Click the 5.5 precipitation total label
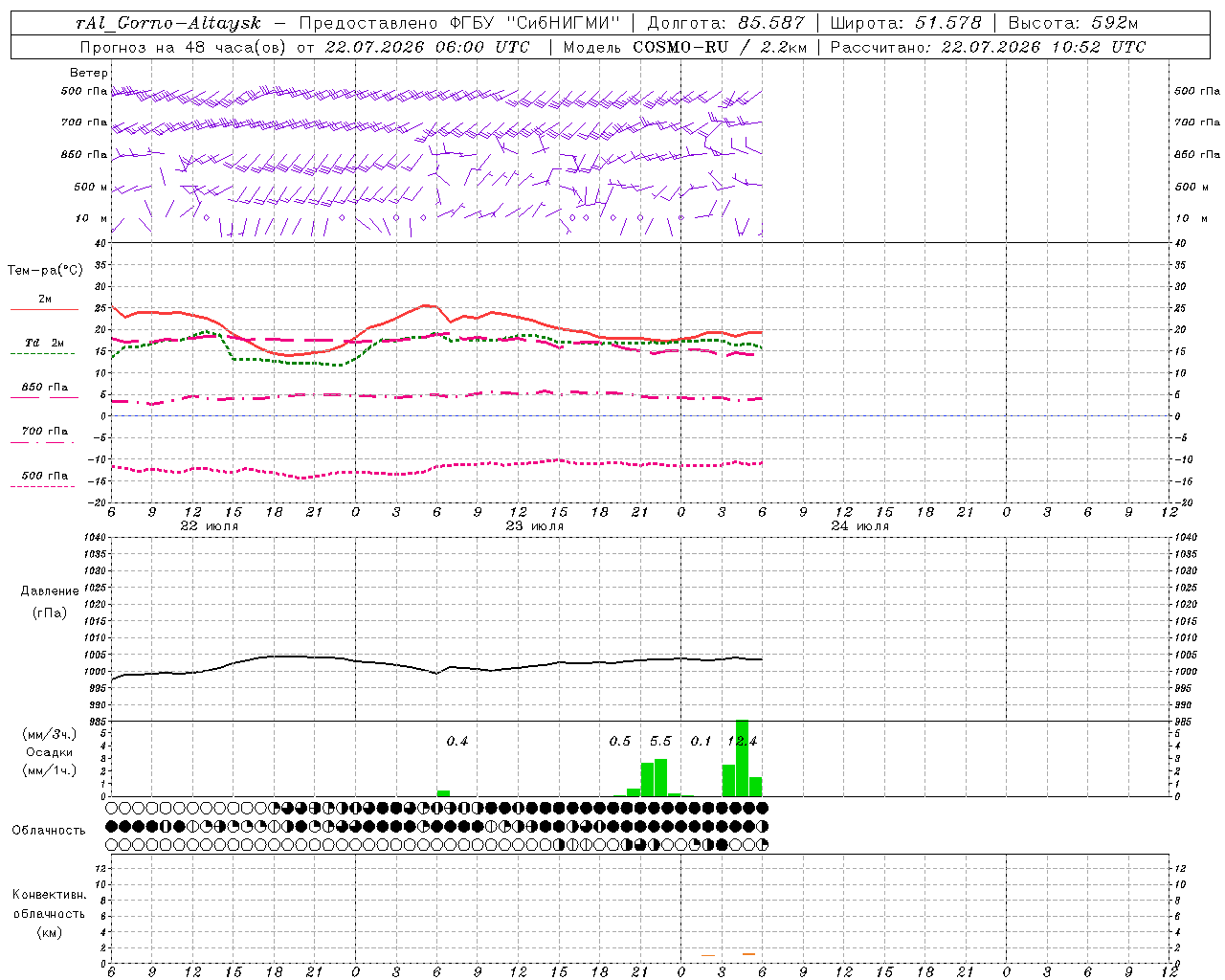This screenshot has height=980, width=1225. point(660,741)
